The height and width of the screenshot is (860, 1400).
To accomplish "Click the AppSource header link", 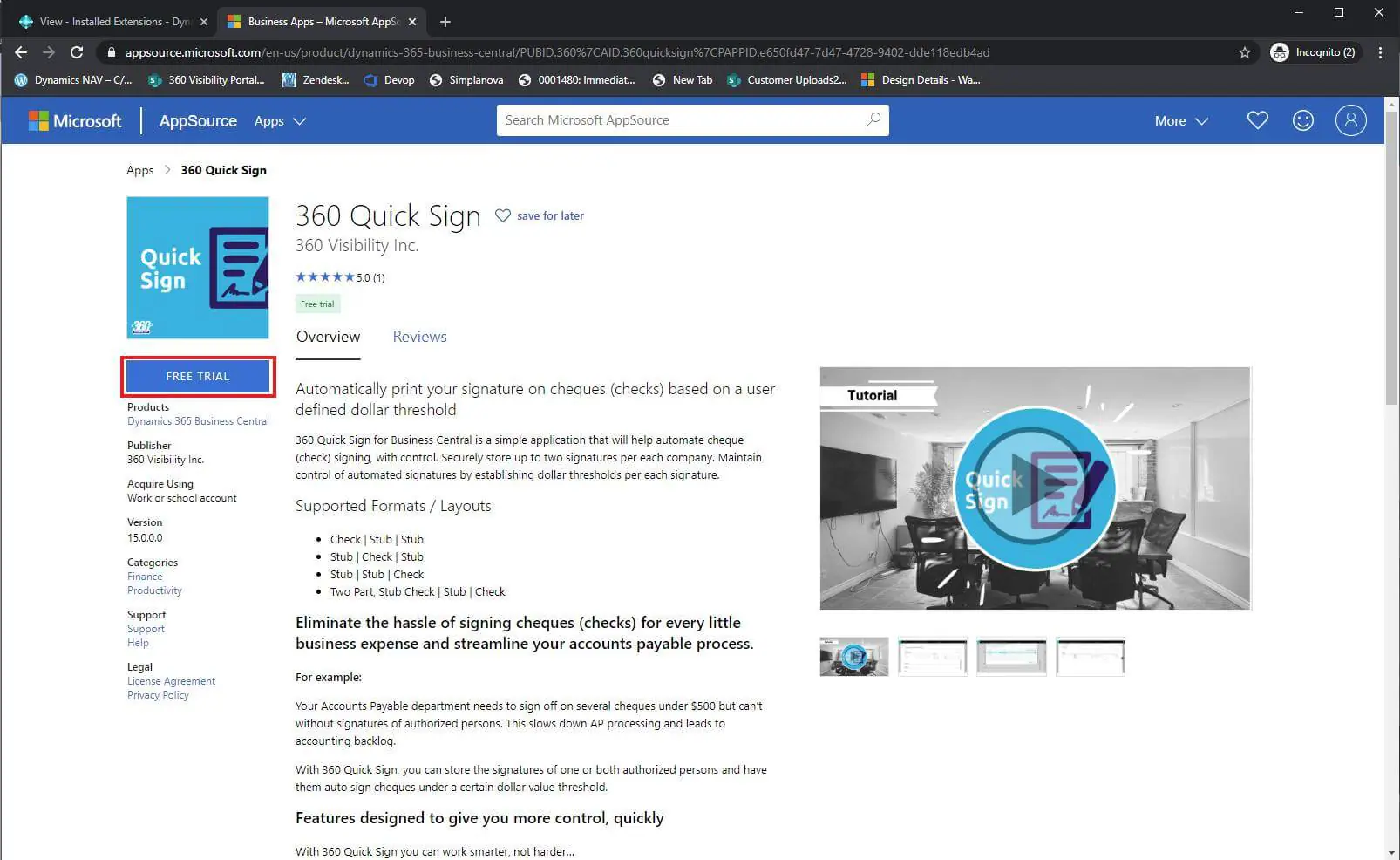I will point(198,121).
